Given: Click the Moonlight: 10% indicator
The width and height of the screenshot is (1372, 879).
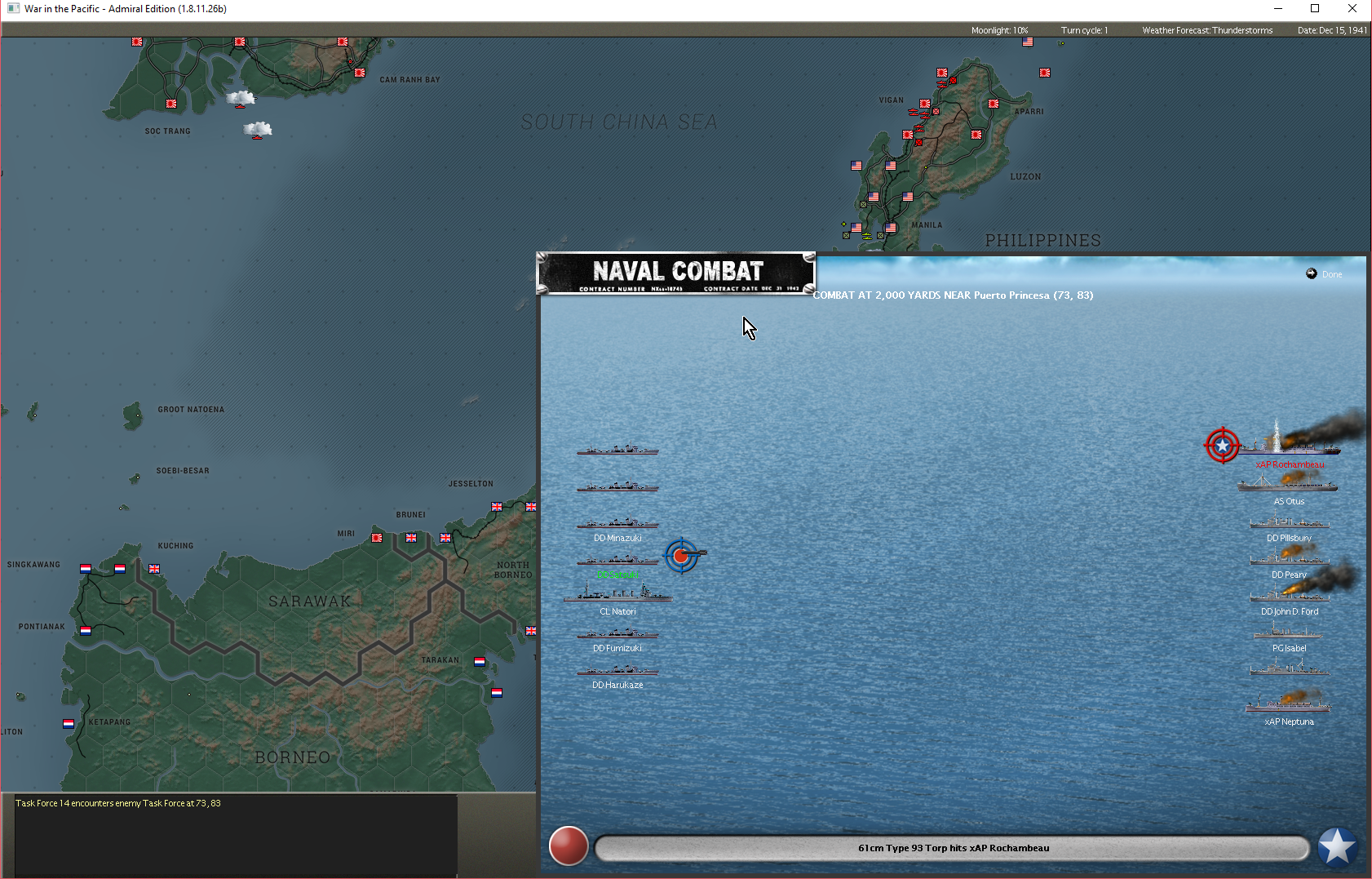Looking at the screenshot, I should (x=999, y=30).
